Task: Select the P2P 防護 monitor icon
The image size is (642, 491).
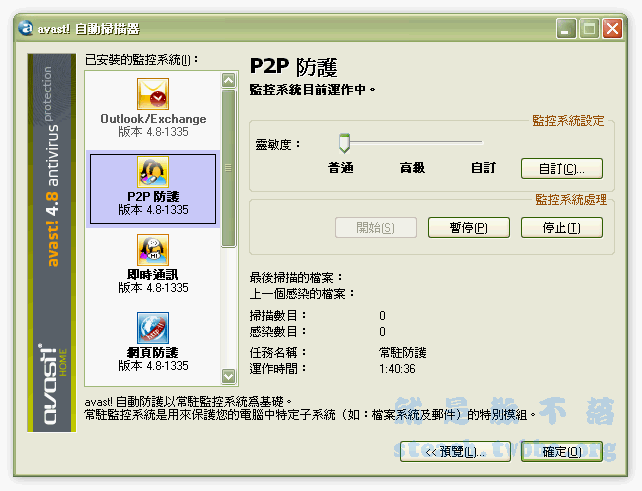Action: pos(153,172)
